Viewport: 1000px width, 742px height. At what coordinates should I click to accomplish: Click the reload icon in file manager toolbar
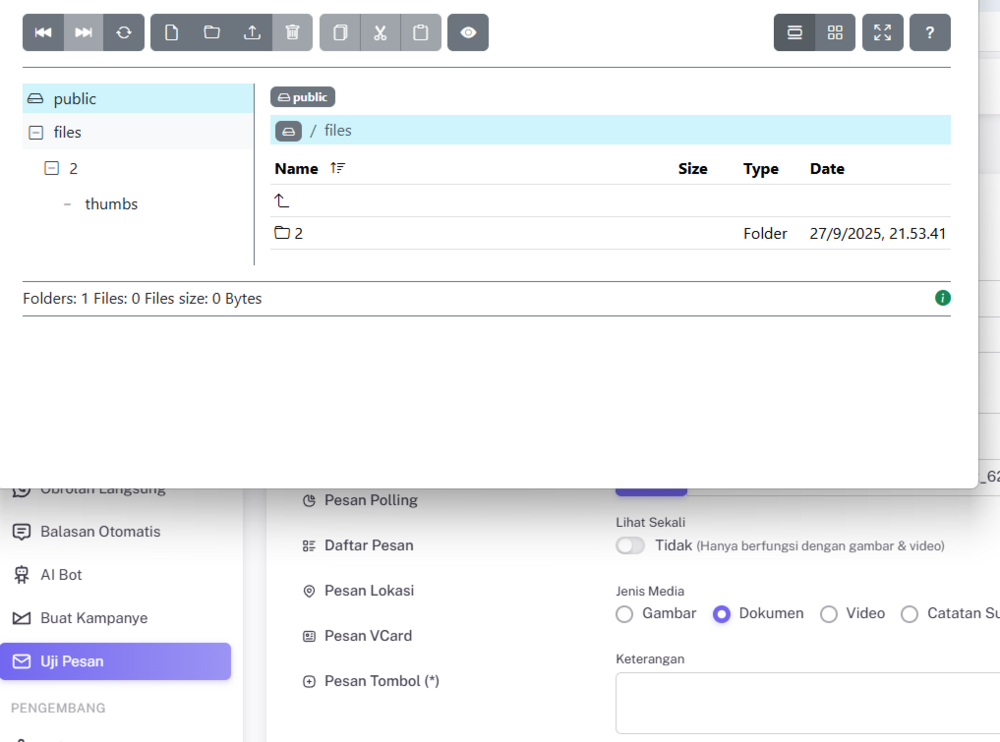123,33
